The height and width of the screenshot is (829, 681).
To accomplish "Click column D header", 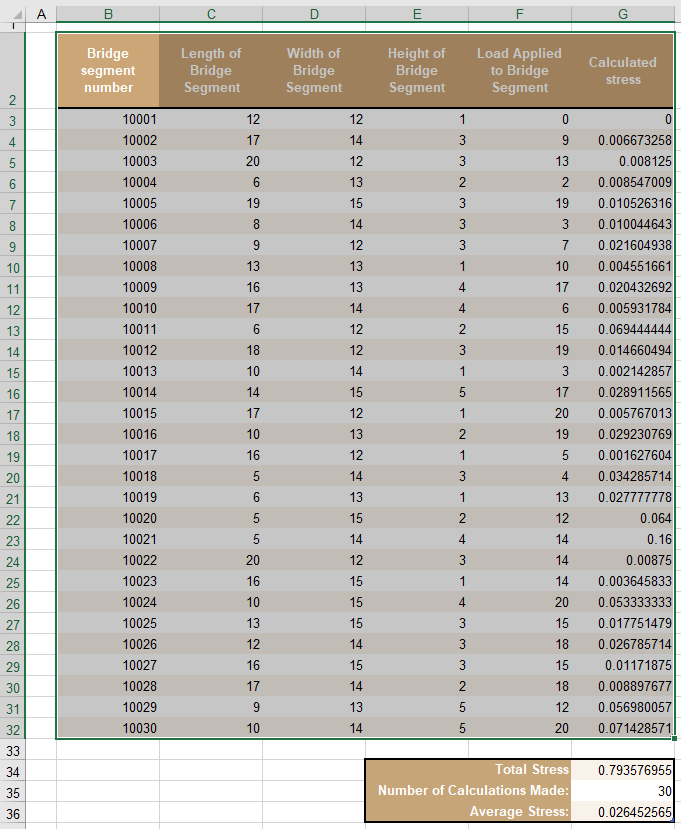I will pyautogui.click(x=314, y=14).
